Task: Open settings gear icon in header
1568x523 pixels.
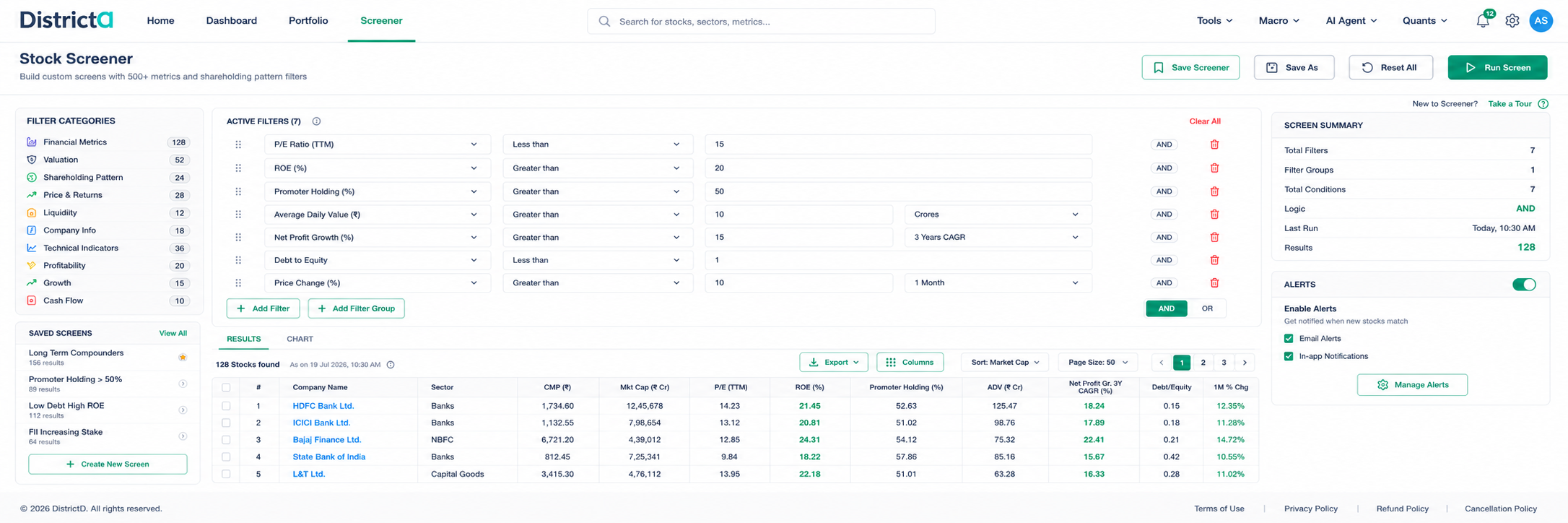Action: click(1512, 21)
